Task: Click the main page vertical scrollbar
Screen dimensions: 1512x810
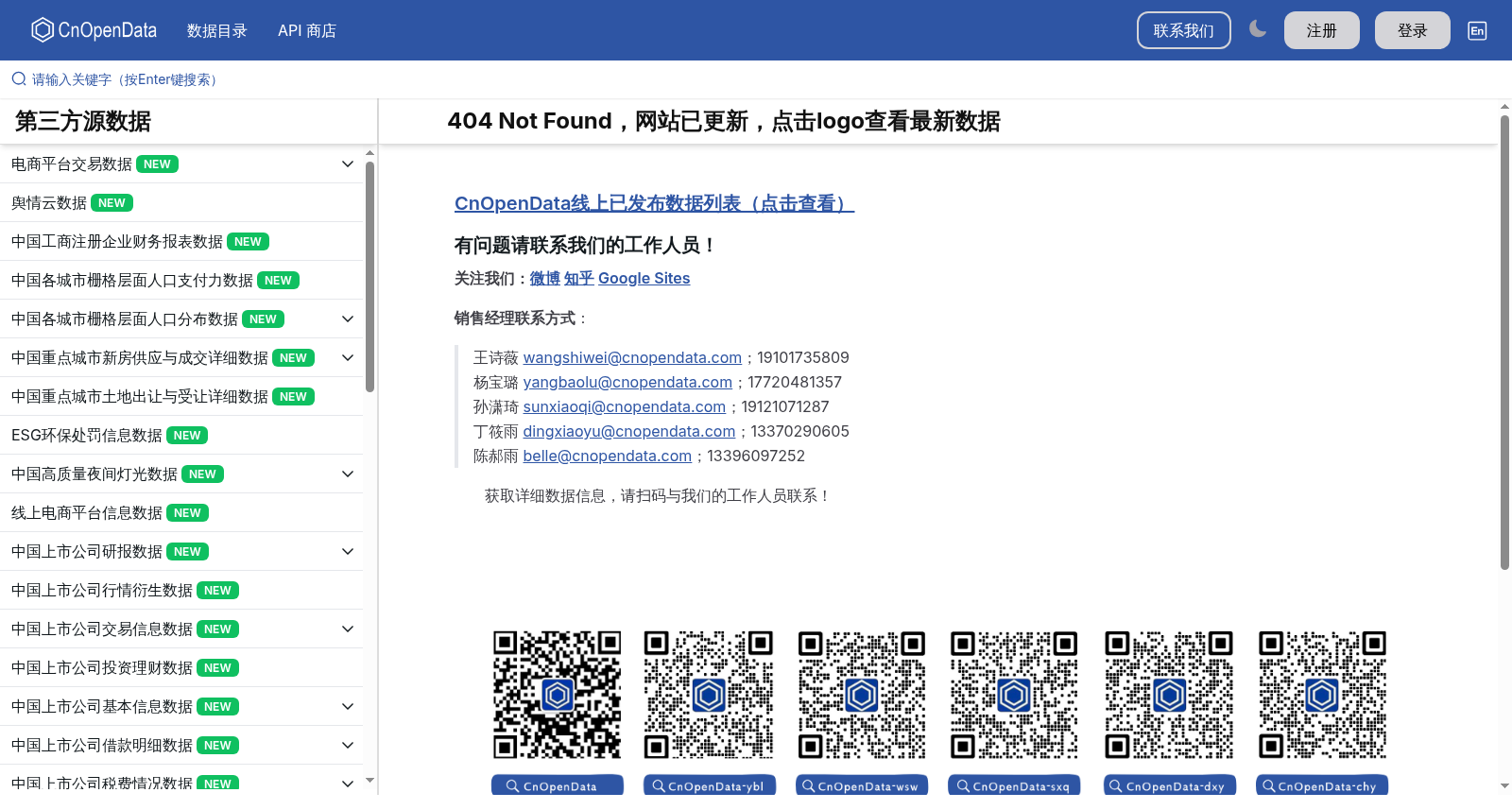Action: click(1504, 342)
